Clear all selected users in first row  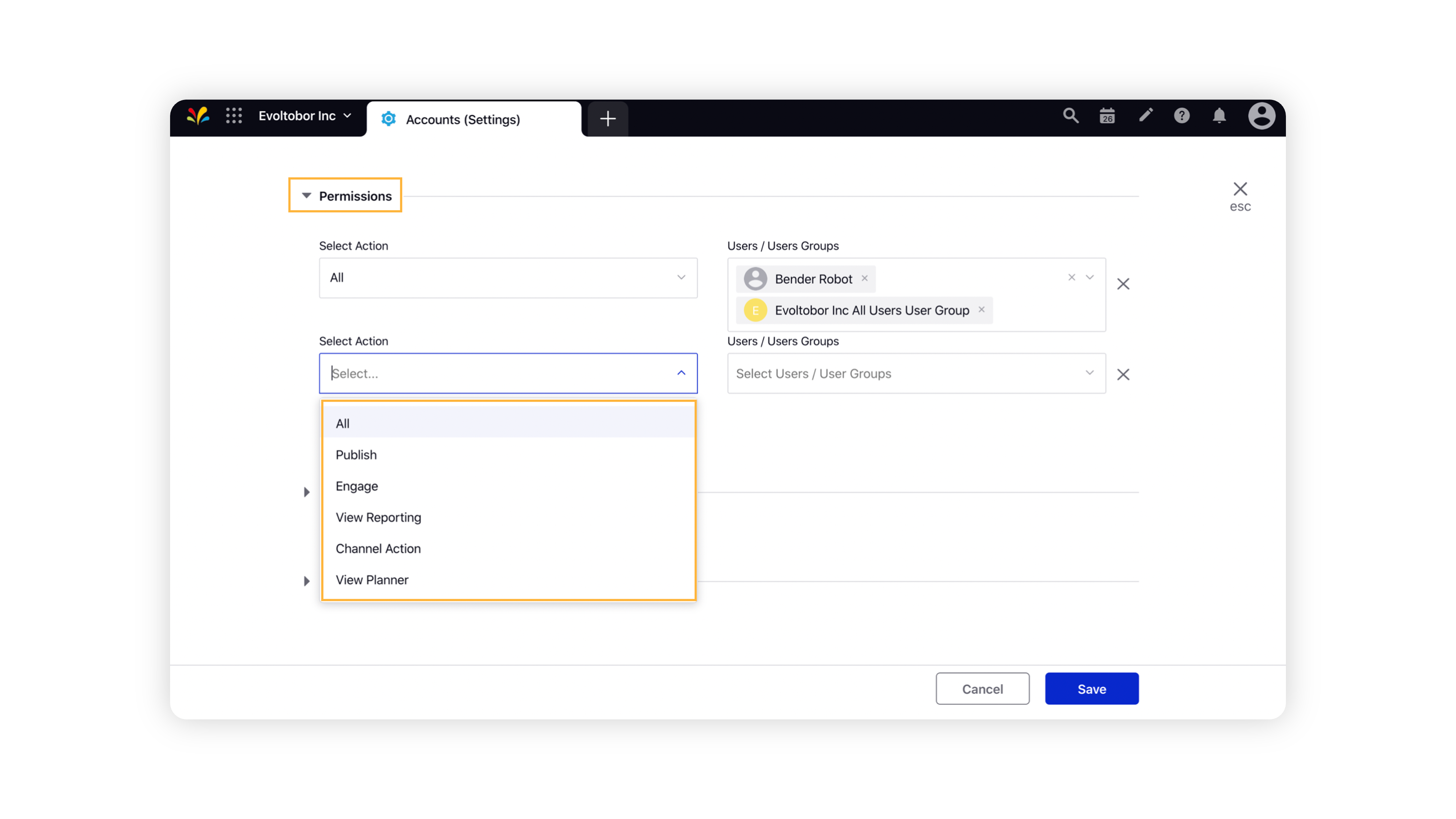[1072, 277]
